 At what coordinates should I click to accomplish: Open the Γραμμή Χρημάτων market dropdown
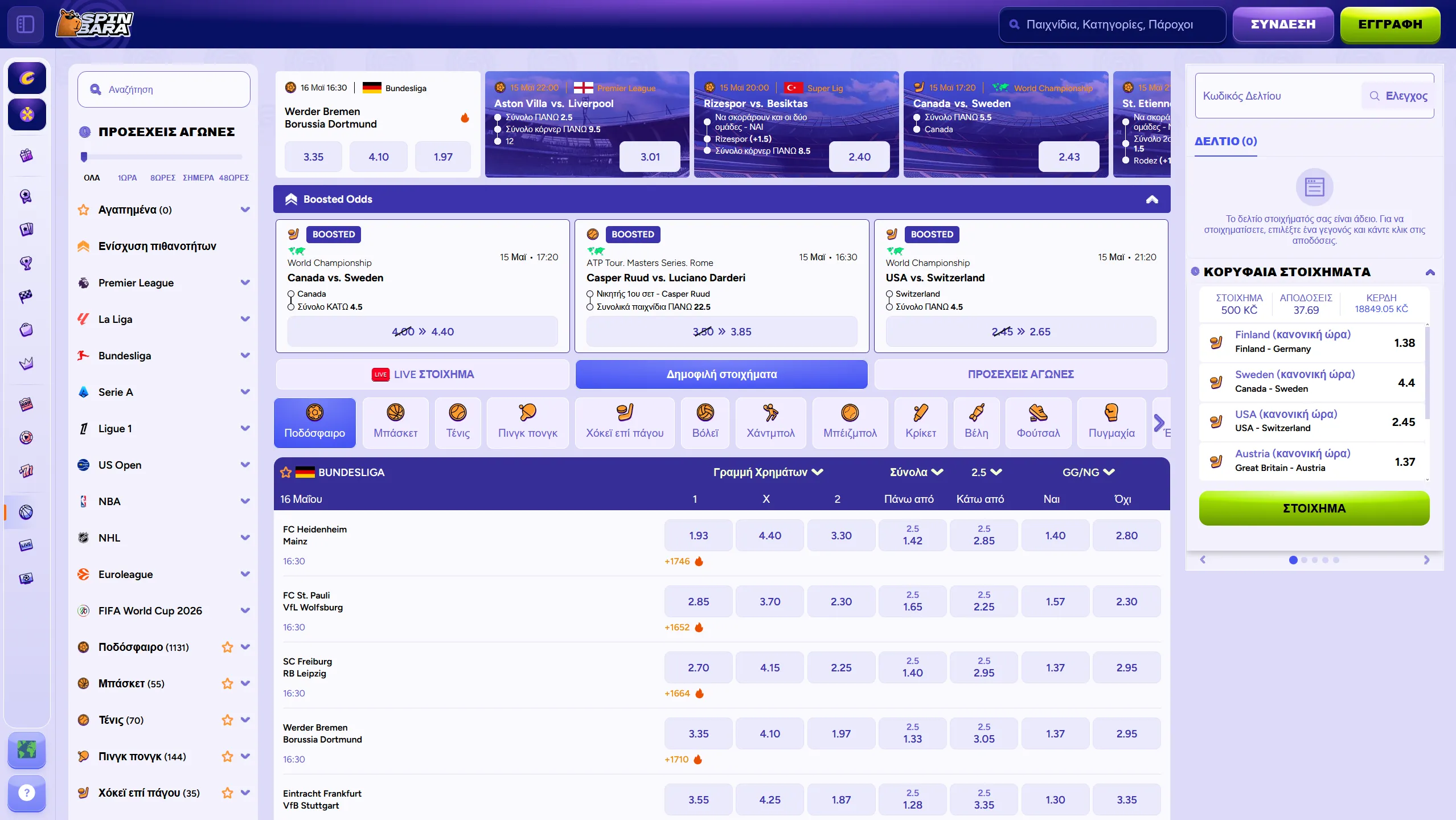click(768, 472)
